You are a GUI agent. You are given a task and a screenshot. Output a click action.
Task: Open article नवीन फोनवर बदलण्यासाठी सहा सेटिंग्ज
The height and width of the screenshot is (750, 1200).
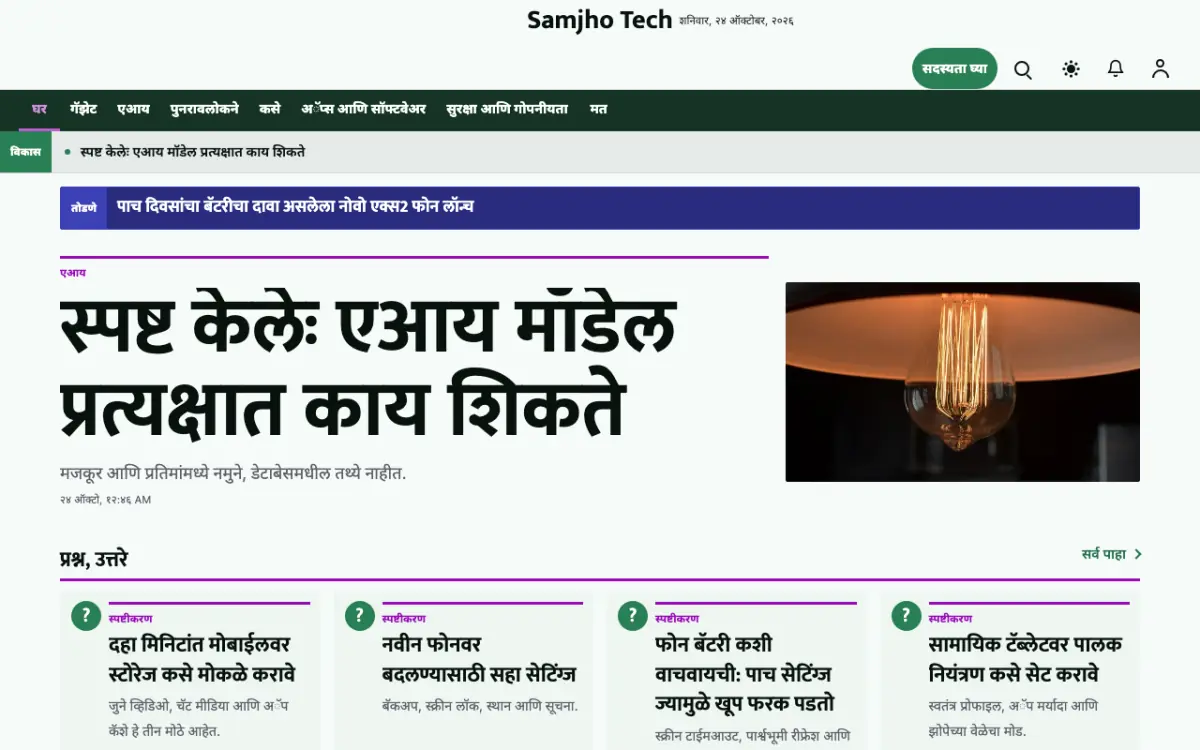(479, 659)
